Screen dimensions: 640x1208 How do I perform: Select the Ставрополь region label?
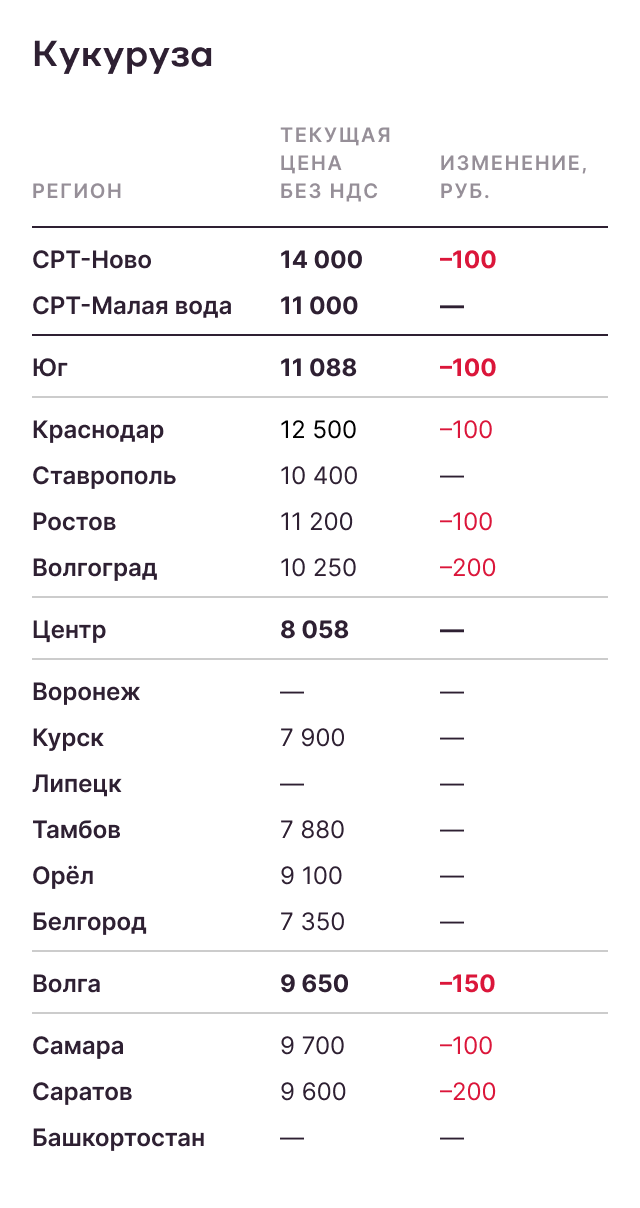coord(104,476)
